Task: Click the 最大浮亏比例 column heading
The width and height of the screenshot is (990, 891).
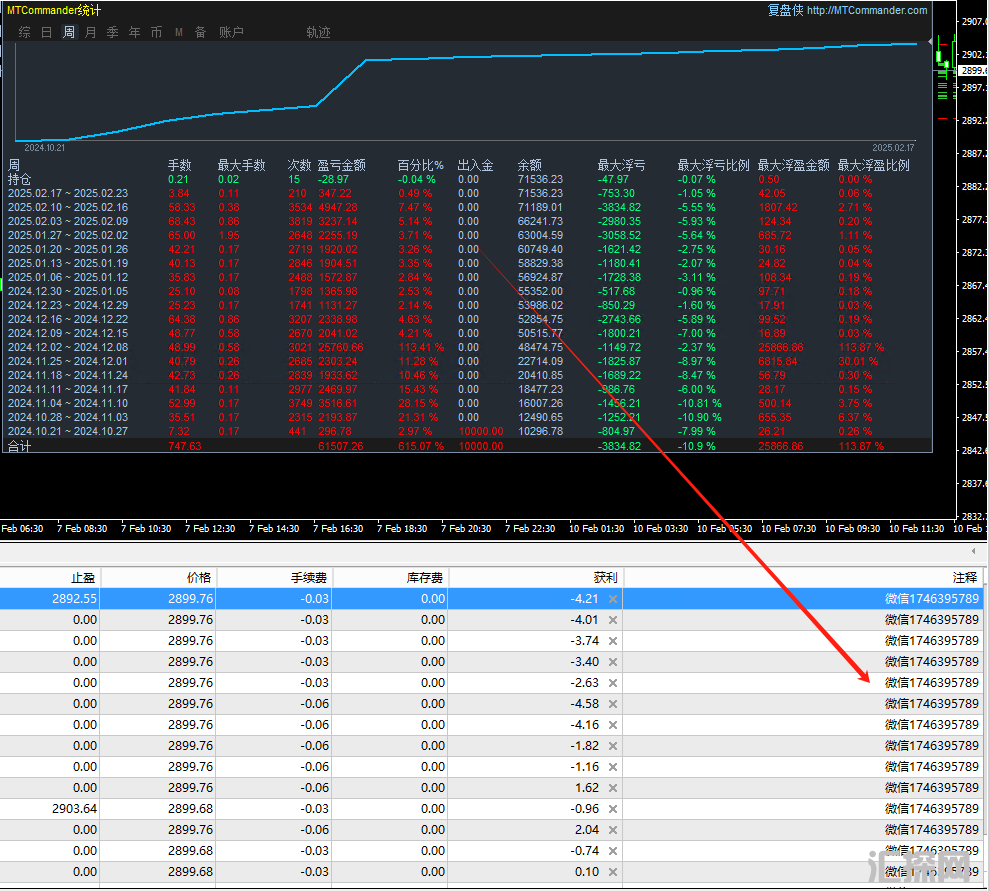Action: click(713, 165)
